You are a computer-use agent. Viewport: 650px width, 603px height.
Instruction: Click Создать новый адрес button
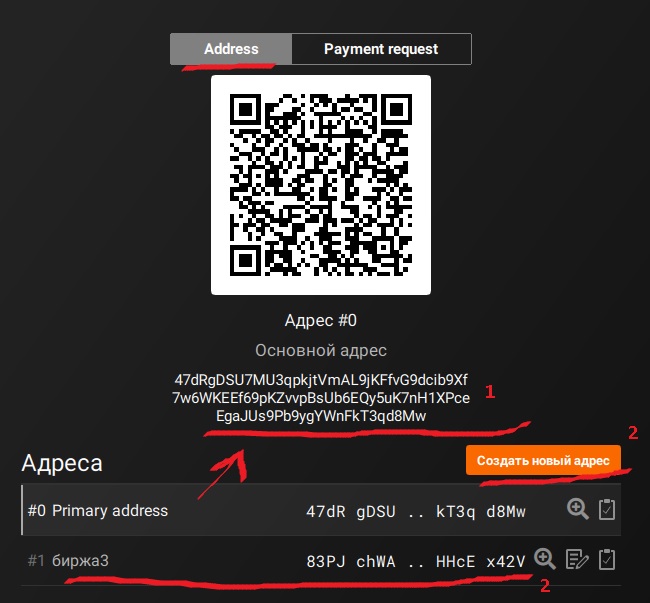543,460
